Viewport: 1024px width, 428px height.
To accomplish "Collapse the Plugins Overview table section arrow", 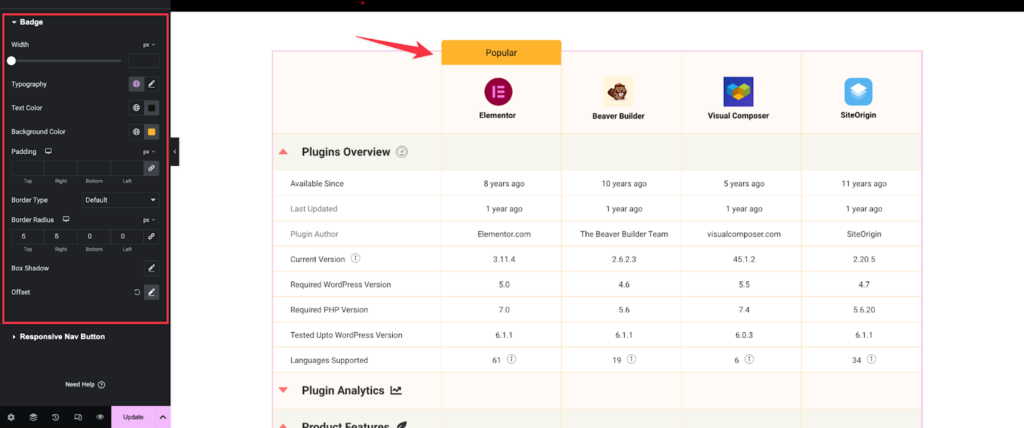I will pyautogui.click(x=283, y=152).
